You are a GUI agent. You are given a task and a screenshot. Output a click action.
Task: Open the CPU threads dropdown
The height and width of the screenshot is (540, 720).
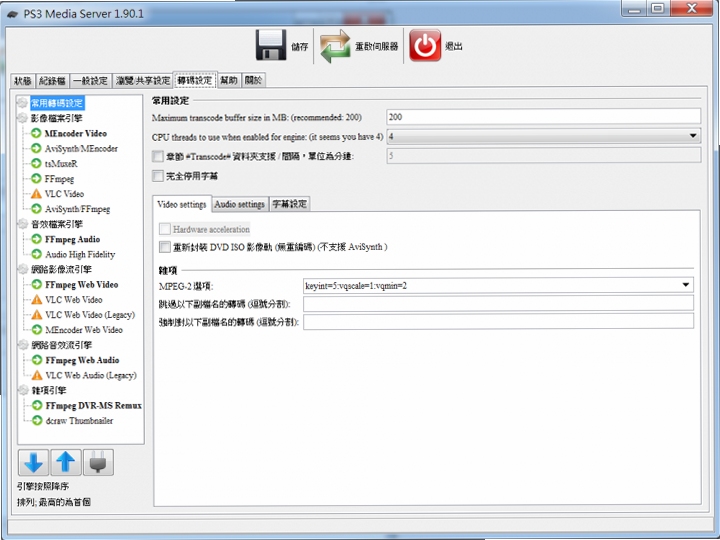click(544, 136)
